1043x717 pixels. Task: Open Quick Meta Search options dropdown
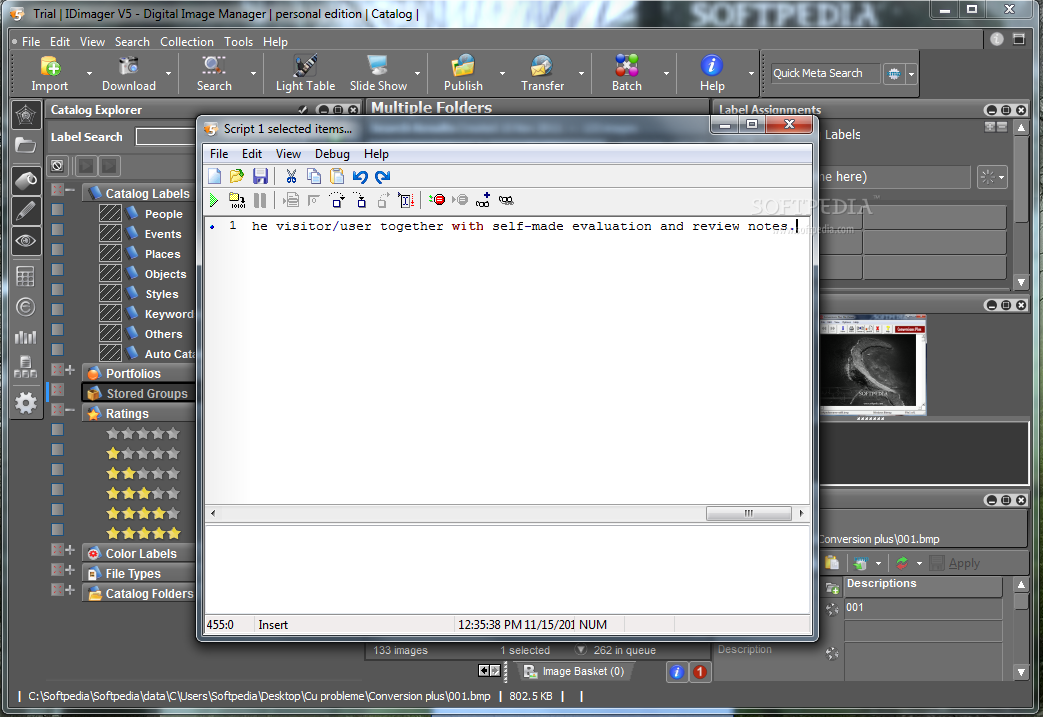click(x=911, y=74)
